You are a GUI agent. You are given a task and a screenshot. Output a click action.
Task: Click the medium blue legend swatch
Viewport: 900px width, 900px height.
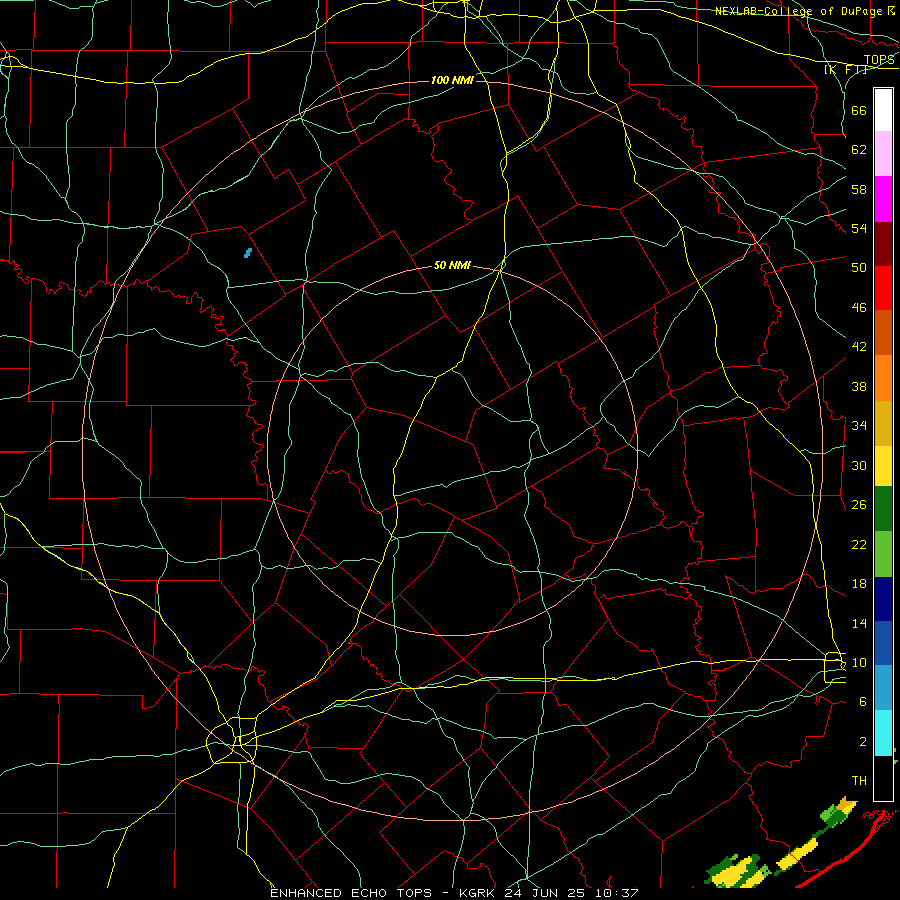pos(883,643)
